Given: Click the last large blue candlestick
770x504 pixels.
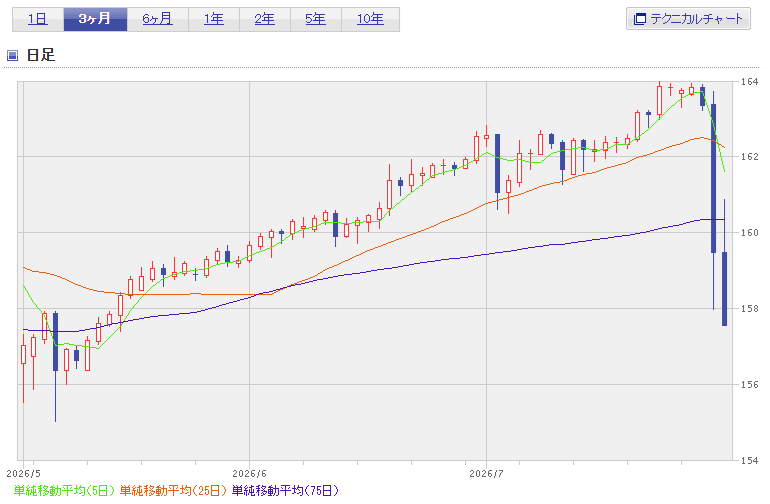Looking at the screenshot, I should click(x=724, y=289).
